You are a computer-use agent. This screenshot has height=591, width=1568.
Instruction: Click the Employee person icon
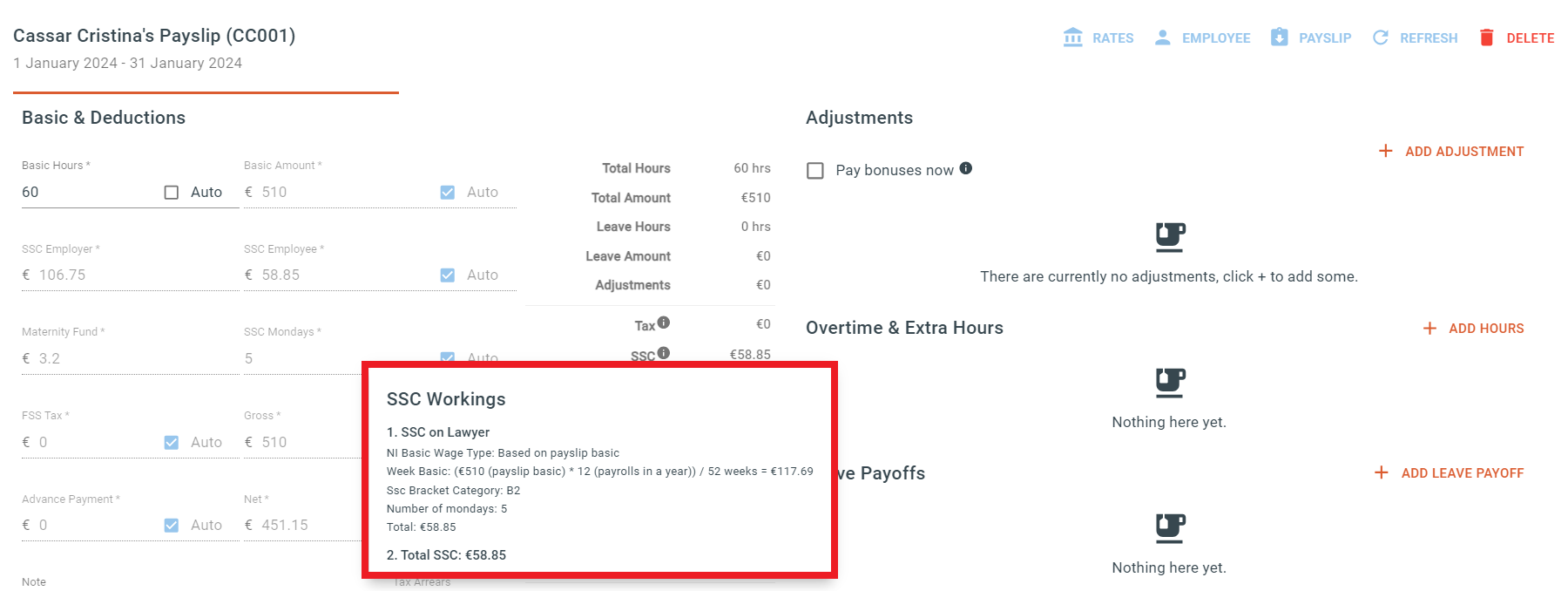(x=1162, y=37)
